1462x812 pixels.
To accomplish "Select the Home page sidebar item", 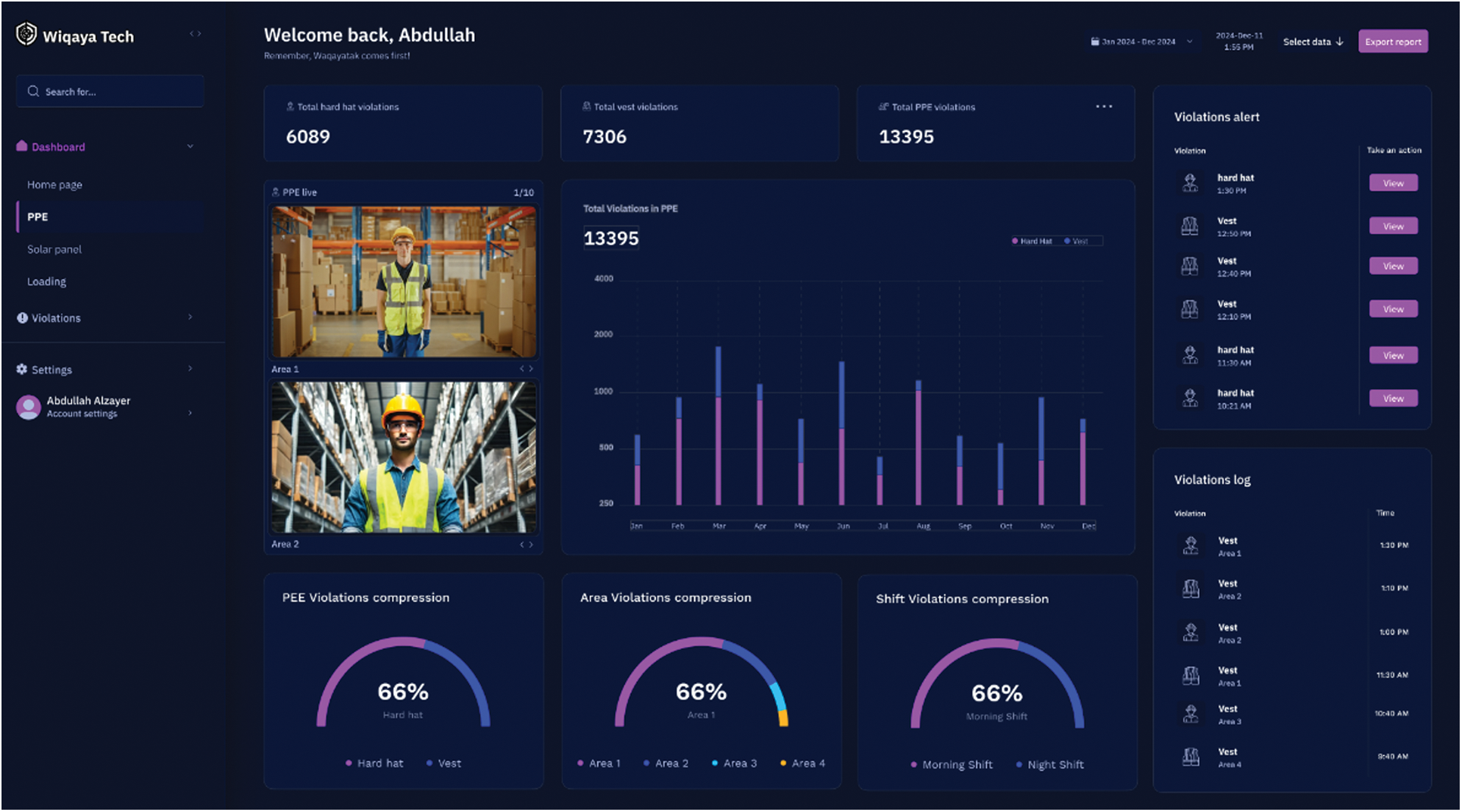I will 55,185.
